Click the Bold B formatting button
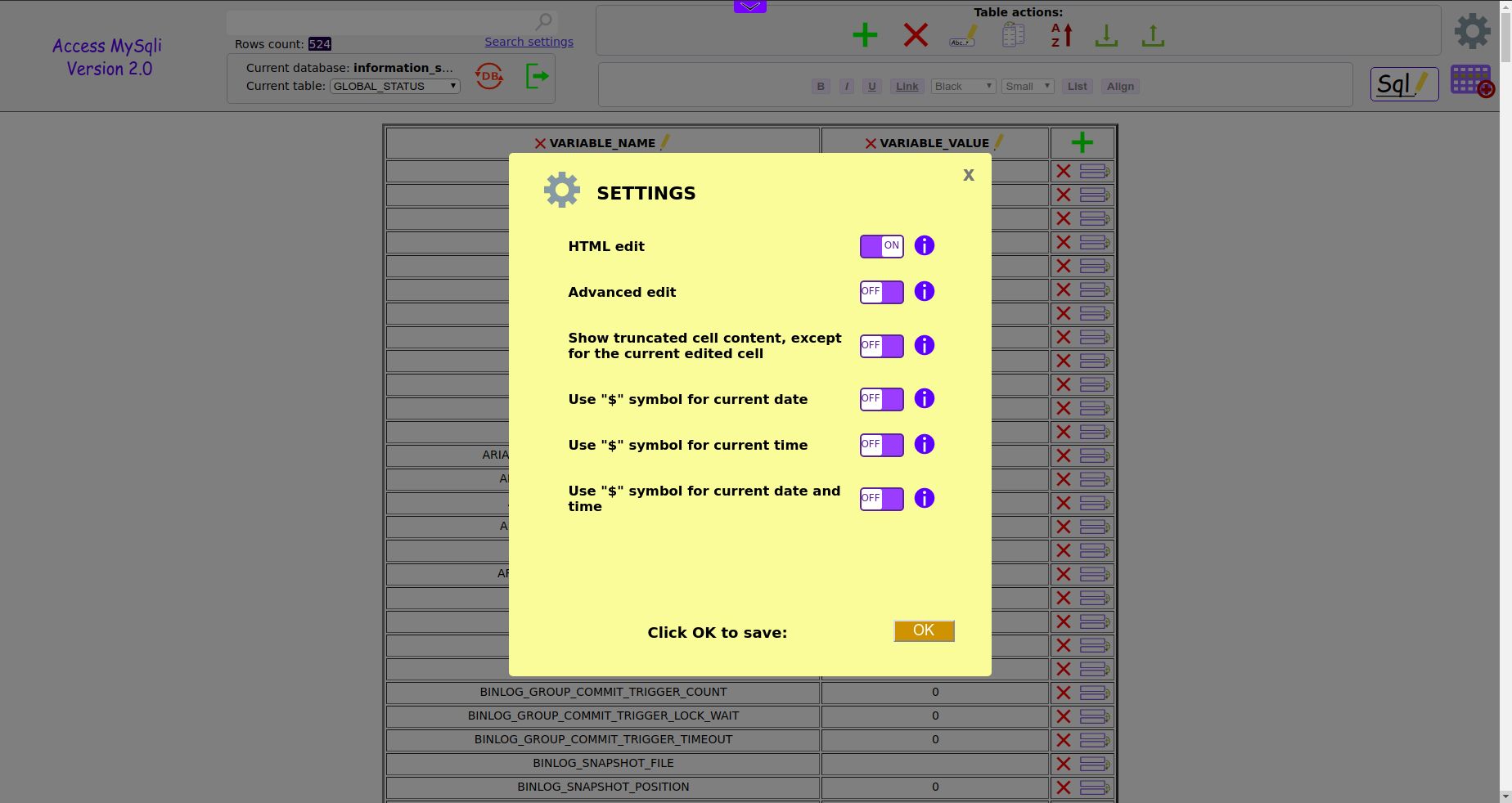This screenshot has height=803, width=1512. pos(821,87)
